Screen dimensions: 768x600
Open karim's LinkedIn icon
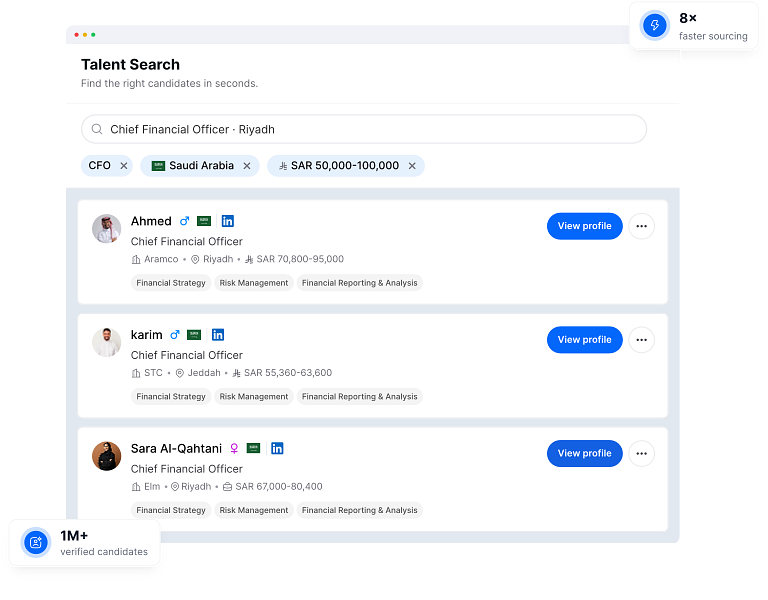tap(217, 335)
